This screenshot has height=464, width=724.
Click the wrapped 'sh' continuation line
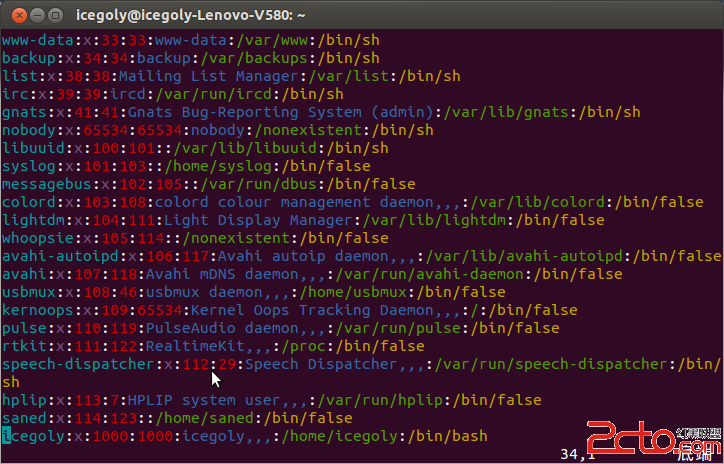[11, 382]
